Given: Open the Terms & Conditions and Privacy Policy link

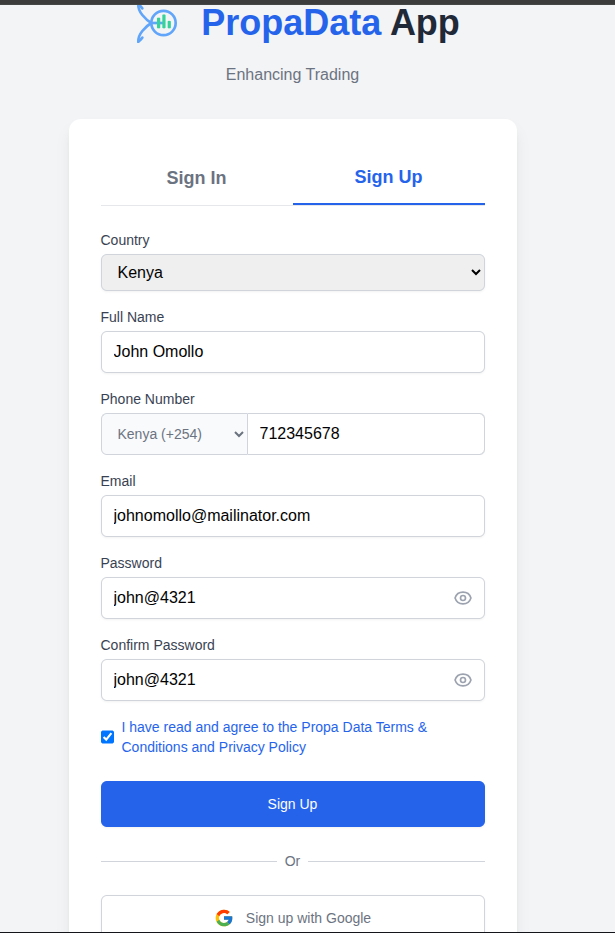Looking at the screenshot, I should click(x=274, y=737).
